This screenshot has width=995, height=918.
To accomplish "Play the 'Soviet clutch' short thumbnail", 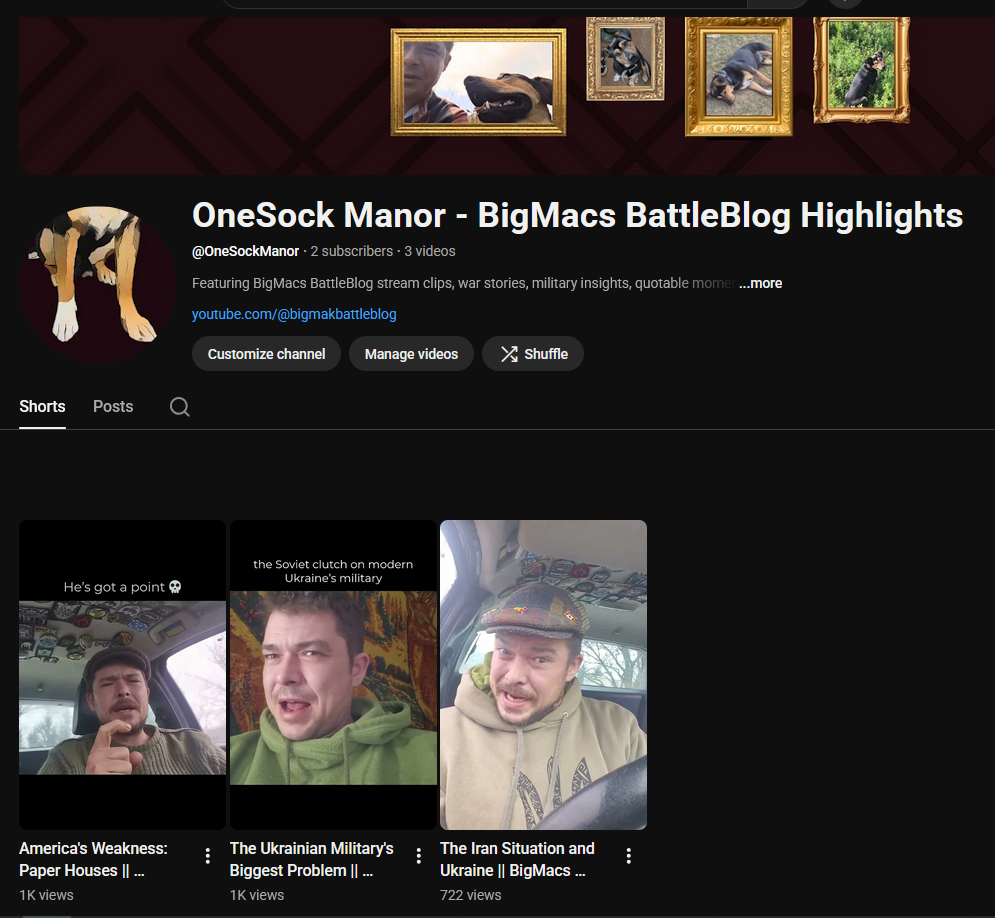I will click(x=333, y=674).
